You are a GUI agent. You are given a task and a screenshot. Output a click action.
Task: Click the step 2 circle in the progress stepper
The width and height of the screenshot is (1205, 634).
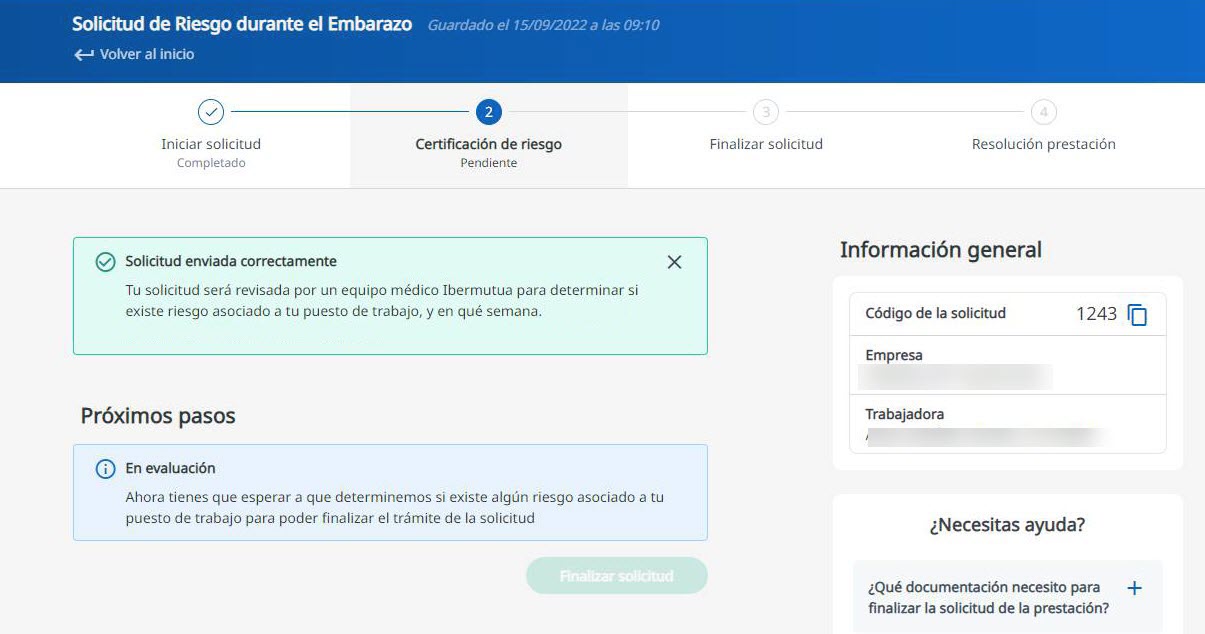[x=488, y=112]
